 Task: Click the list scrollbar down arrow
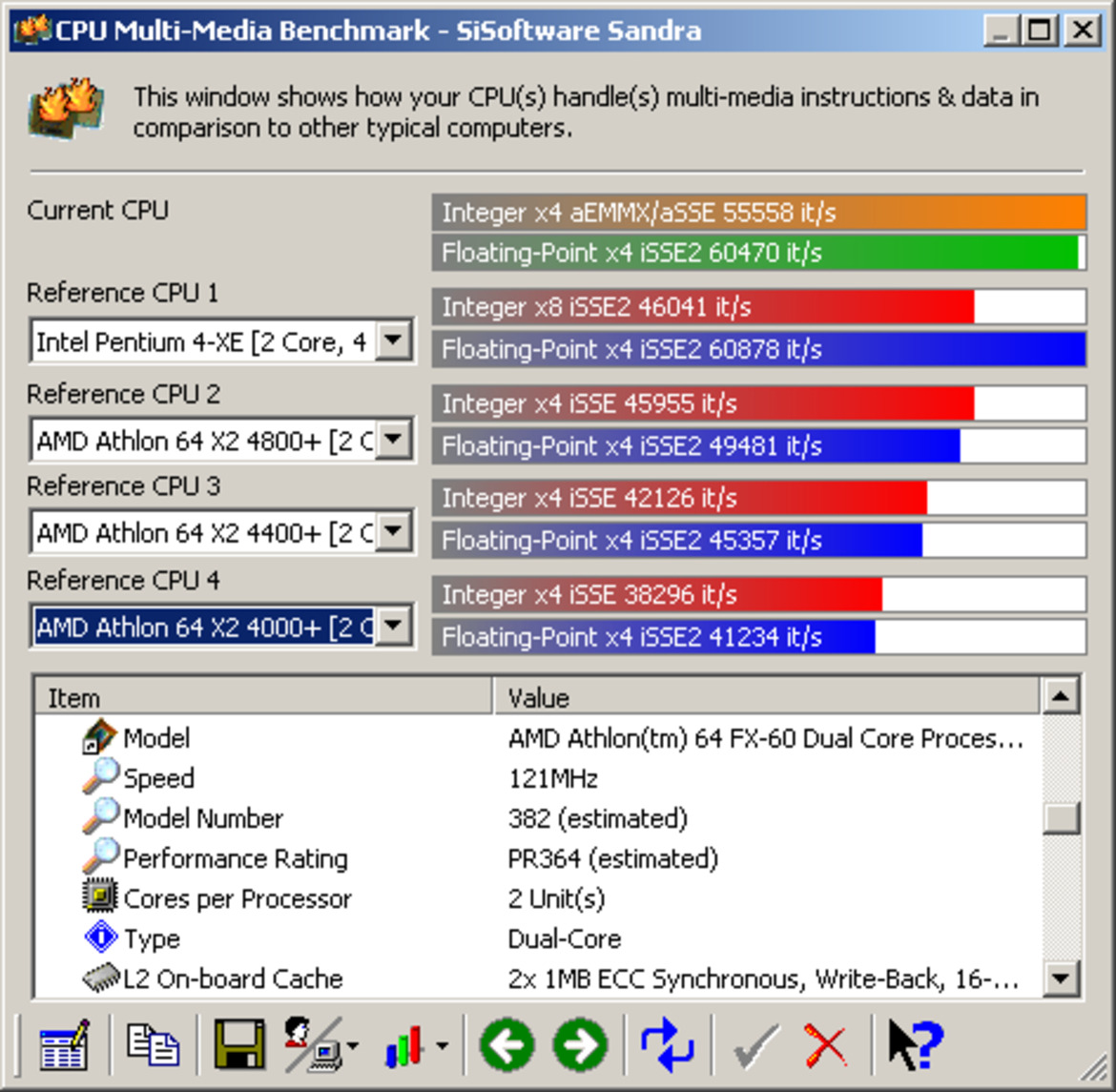click(1061, 978)
